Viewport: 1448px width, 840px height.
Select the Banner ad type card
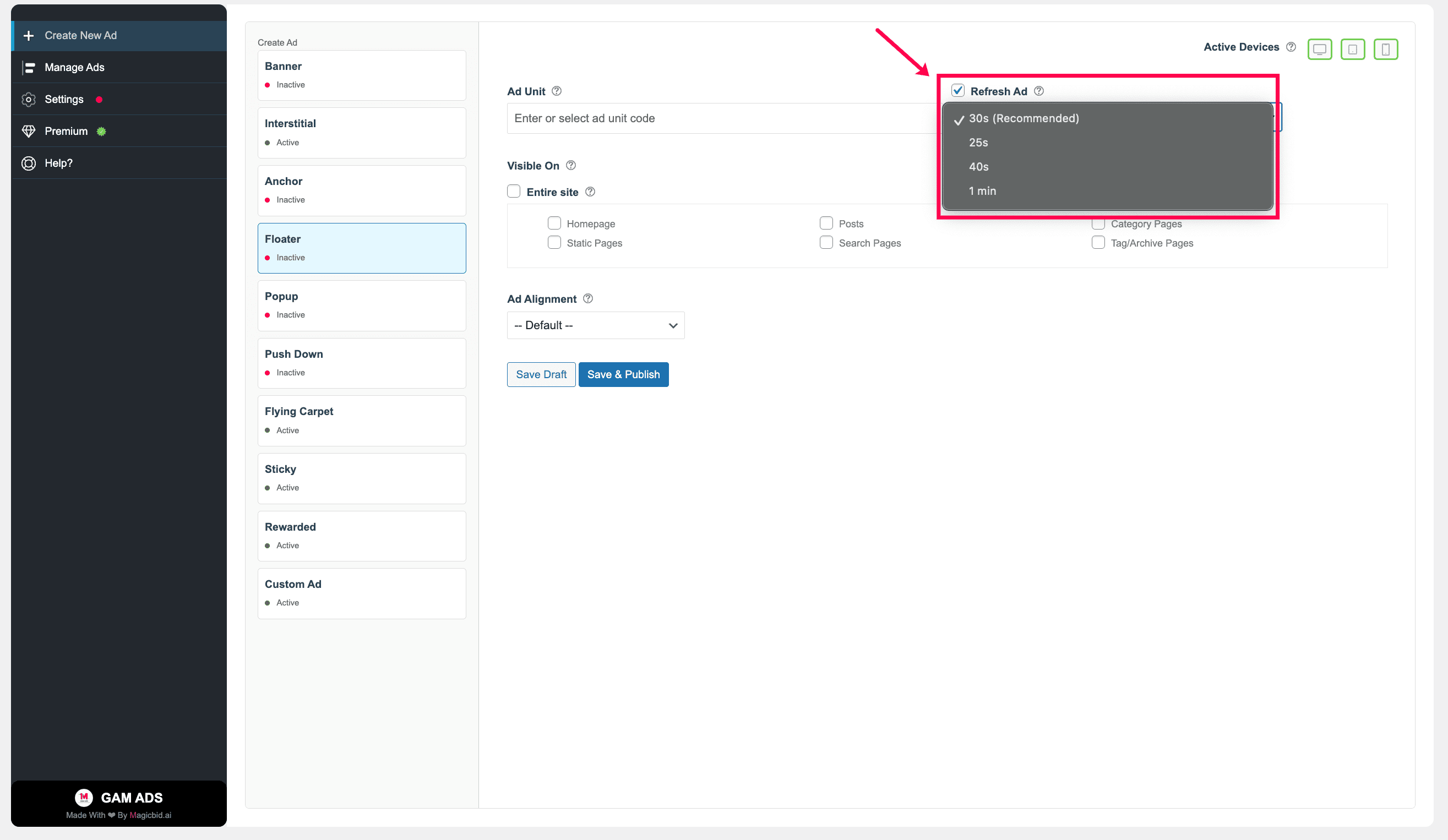361,75
